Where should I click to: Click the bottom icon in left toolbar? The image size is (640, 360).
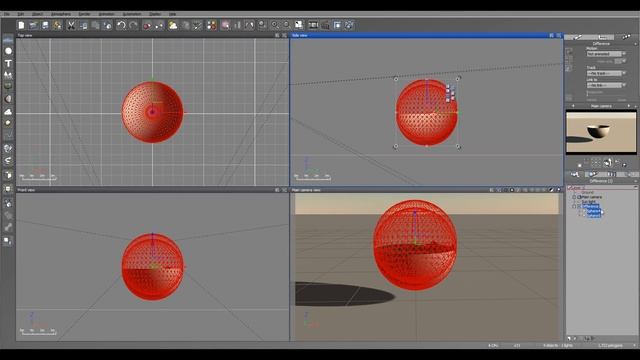point(8,240)
